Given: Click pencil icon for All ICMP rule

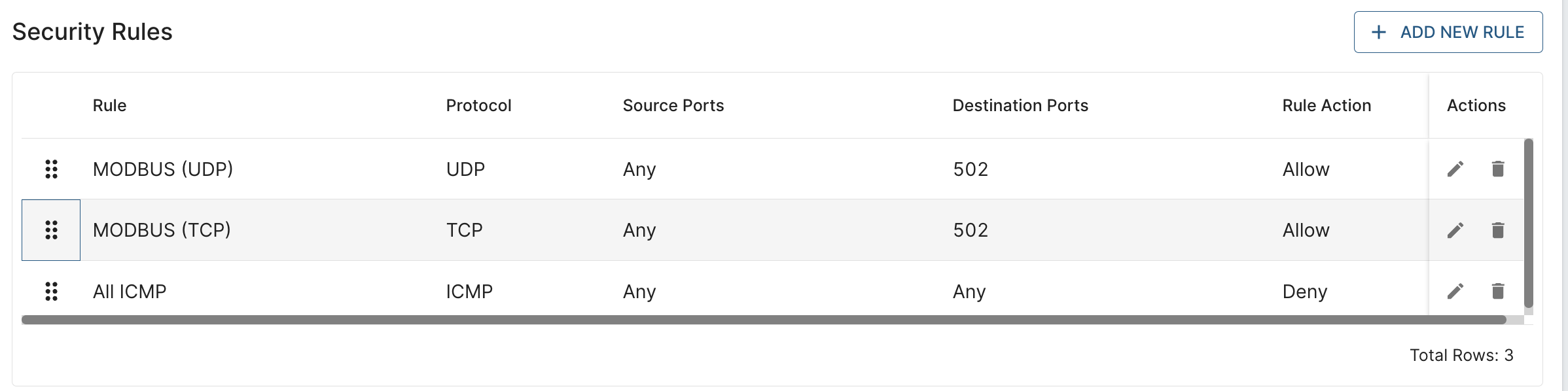Looking at the screenshot, I should click(x=1455, y=291).
